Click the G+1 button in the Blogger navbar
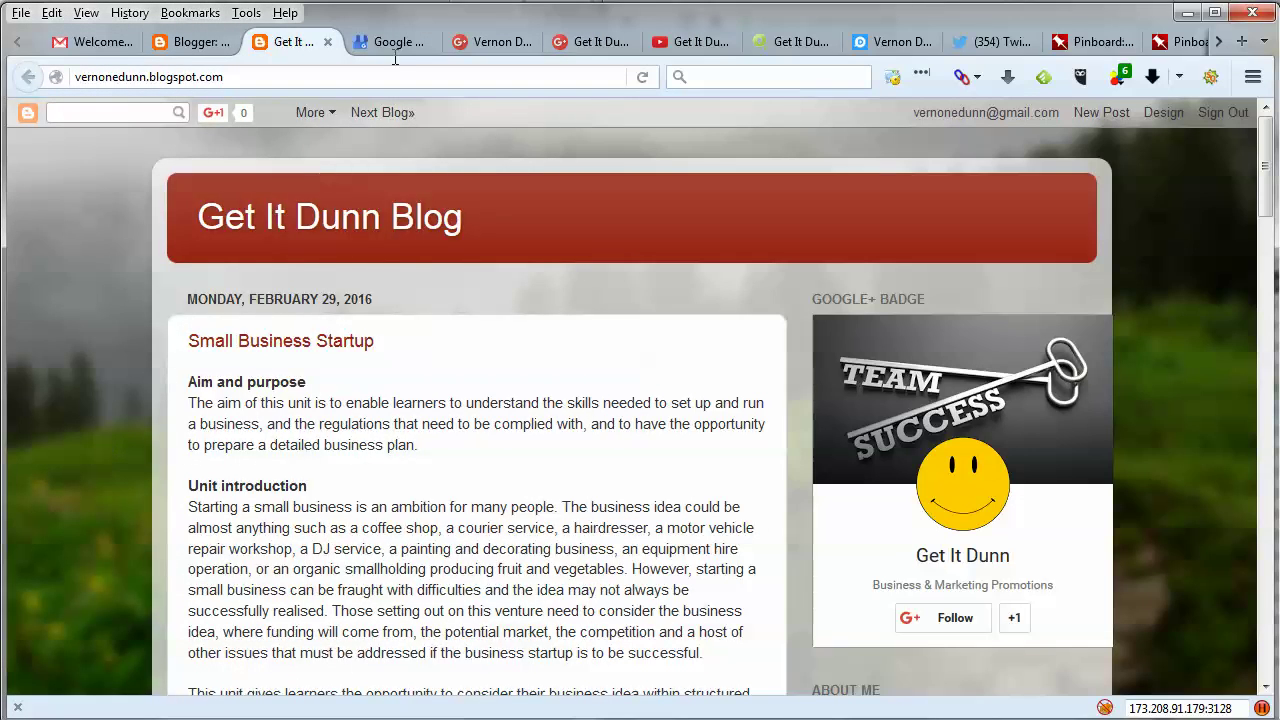 click(x=213, y=113)
